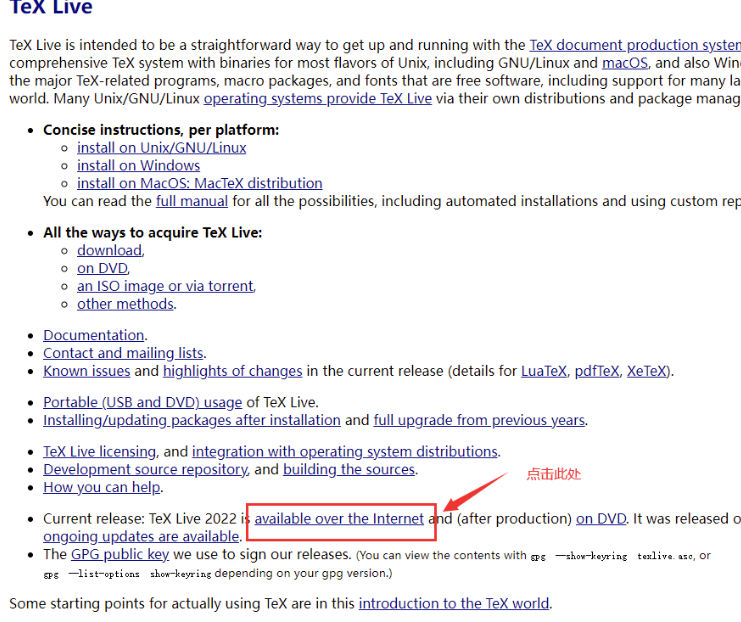Open the Documentation link

94,335
